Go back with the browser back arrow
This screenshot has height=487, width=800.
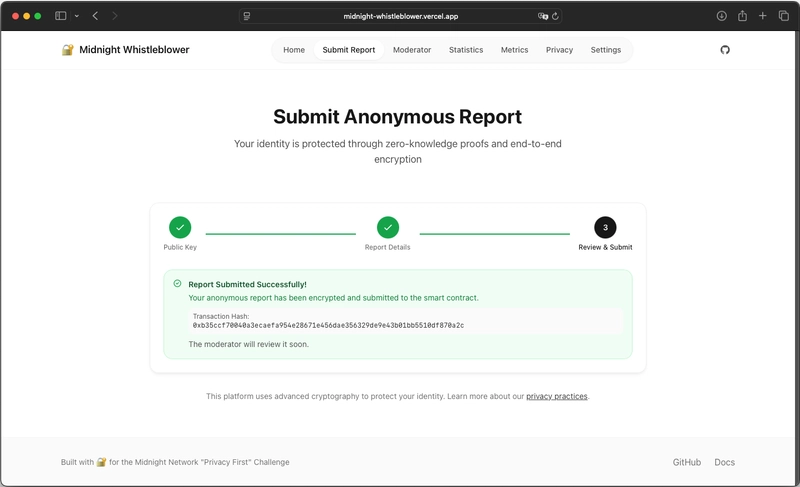95,16
